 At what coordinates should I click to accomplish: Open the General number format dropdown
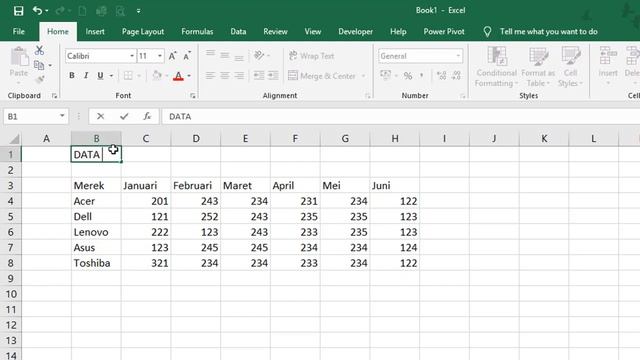tap(458, 56)
